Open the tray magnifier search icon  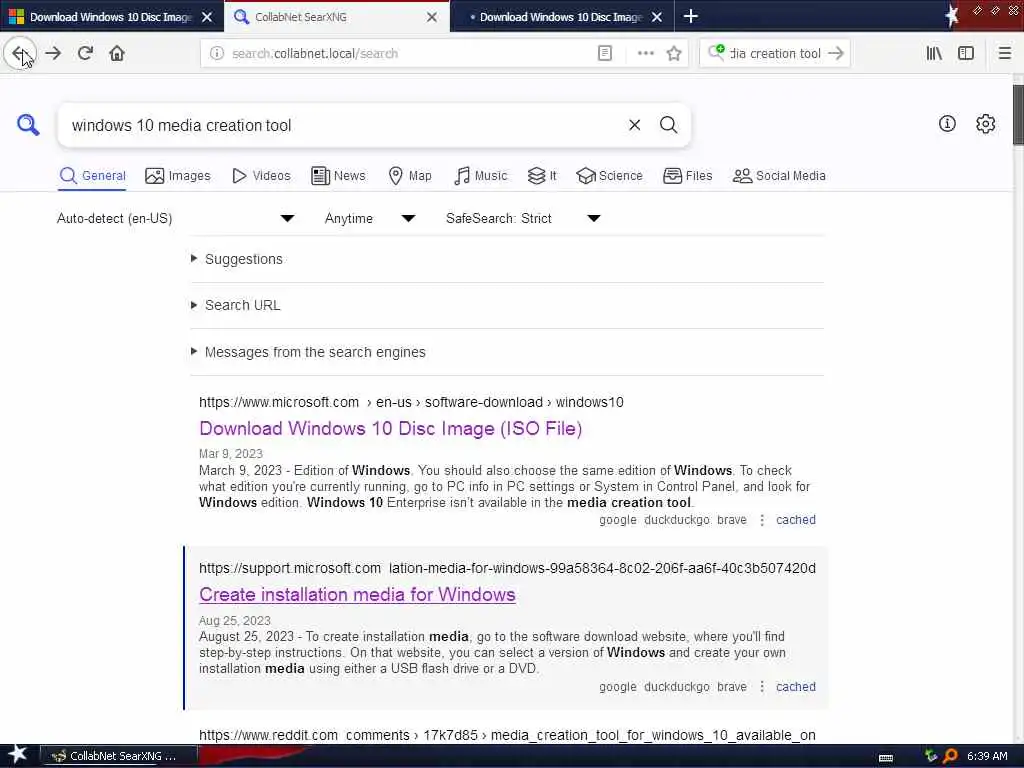[950, 756]
